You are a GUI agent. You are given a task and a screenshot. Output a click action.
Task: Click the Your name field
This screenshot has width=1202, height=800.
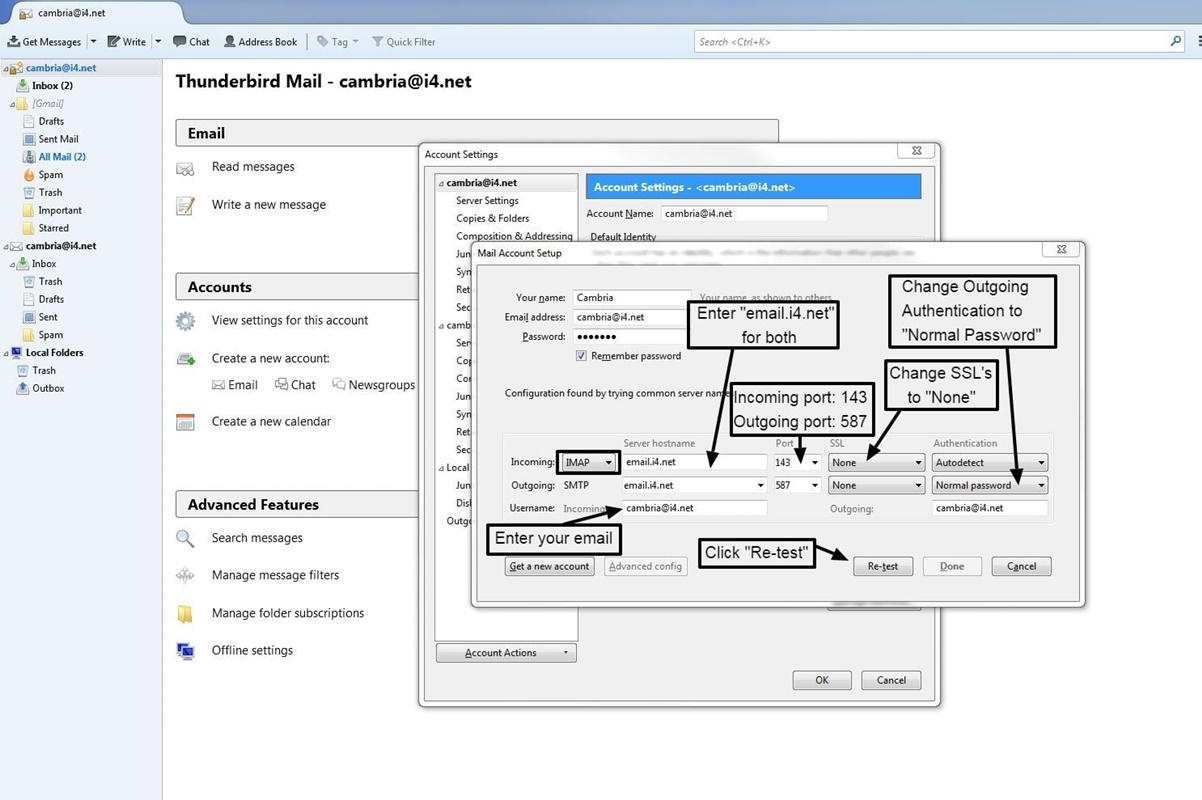pos(632,298)
